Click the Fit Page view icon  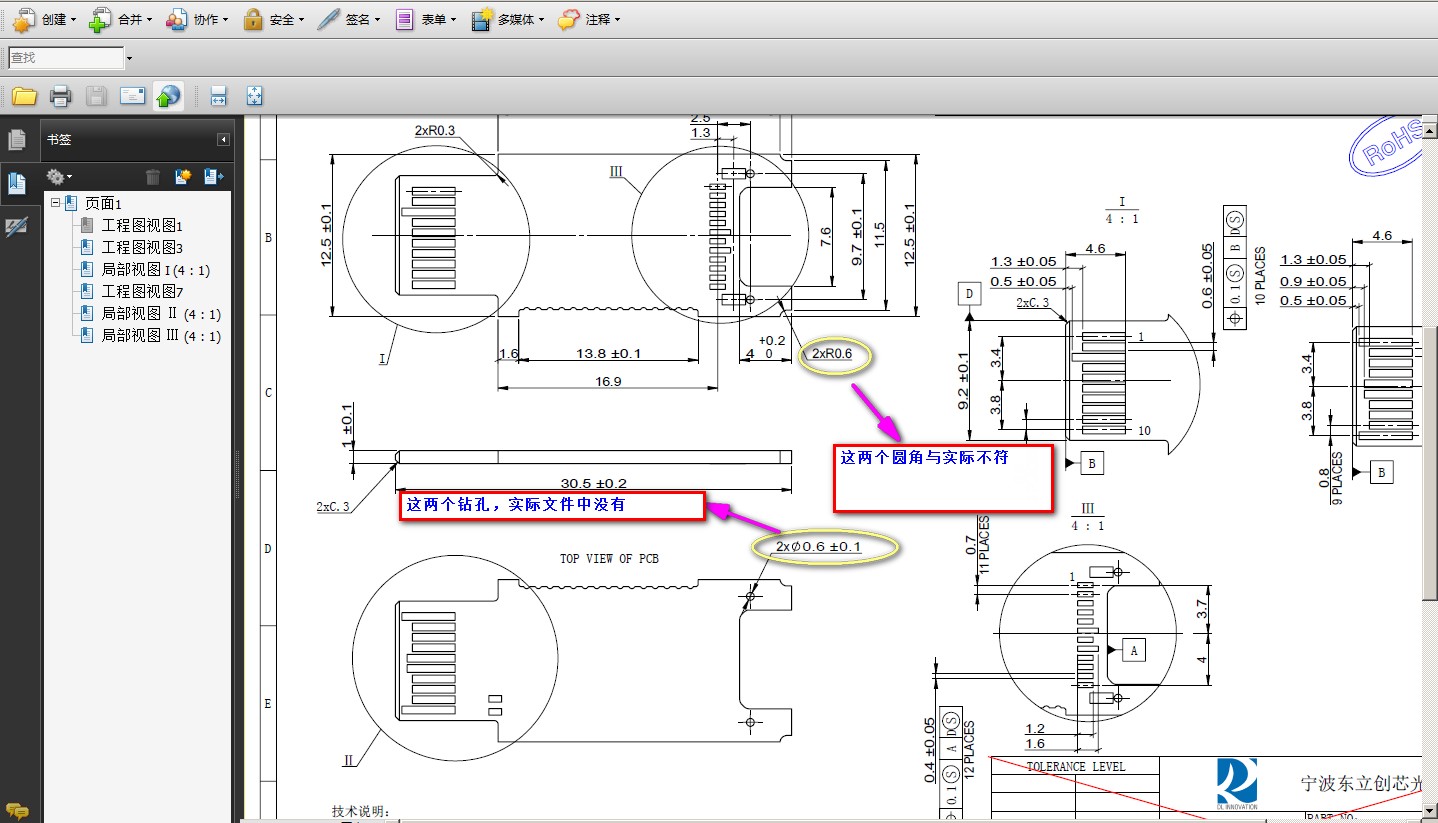254,96
